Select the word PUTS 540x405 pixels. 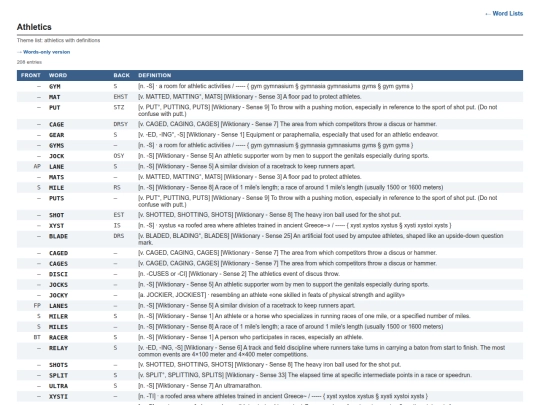coord(56,198)
